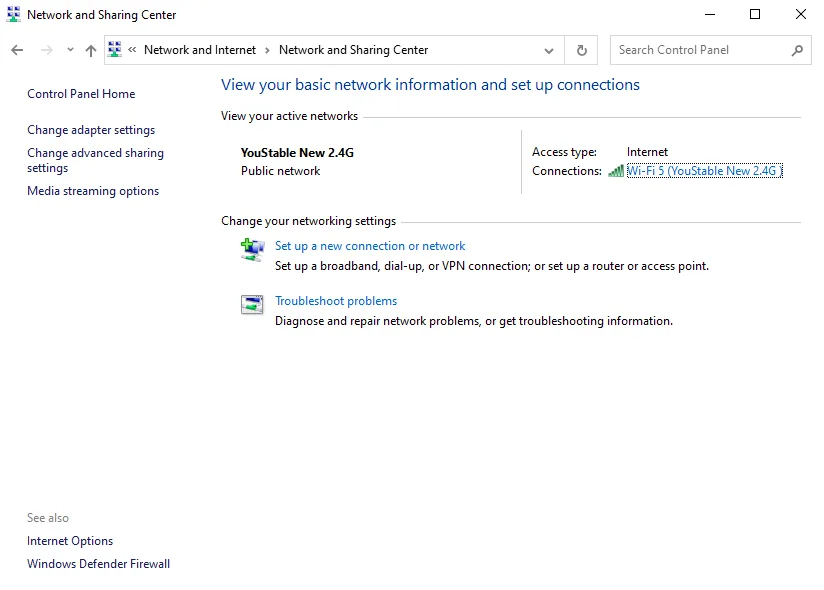Launch Troubleshoot problems

(336, 301)
